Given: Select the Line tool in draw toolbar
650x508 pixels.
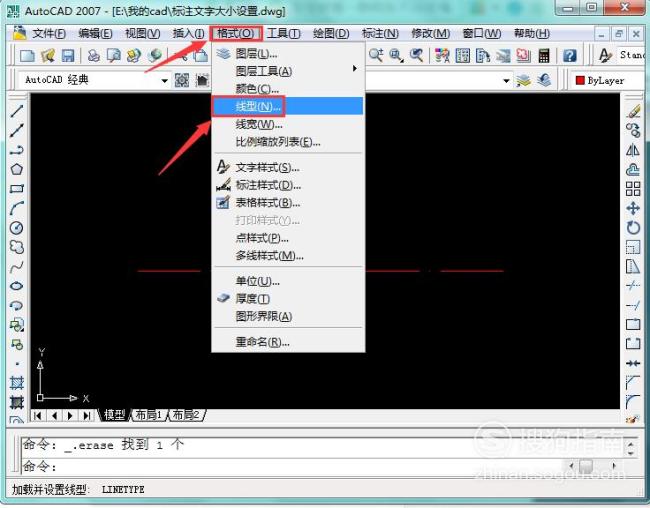Looking at the screenshot, I should click(17, 111).
